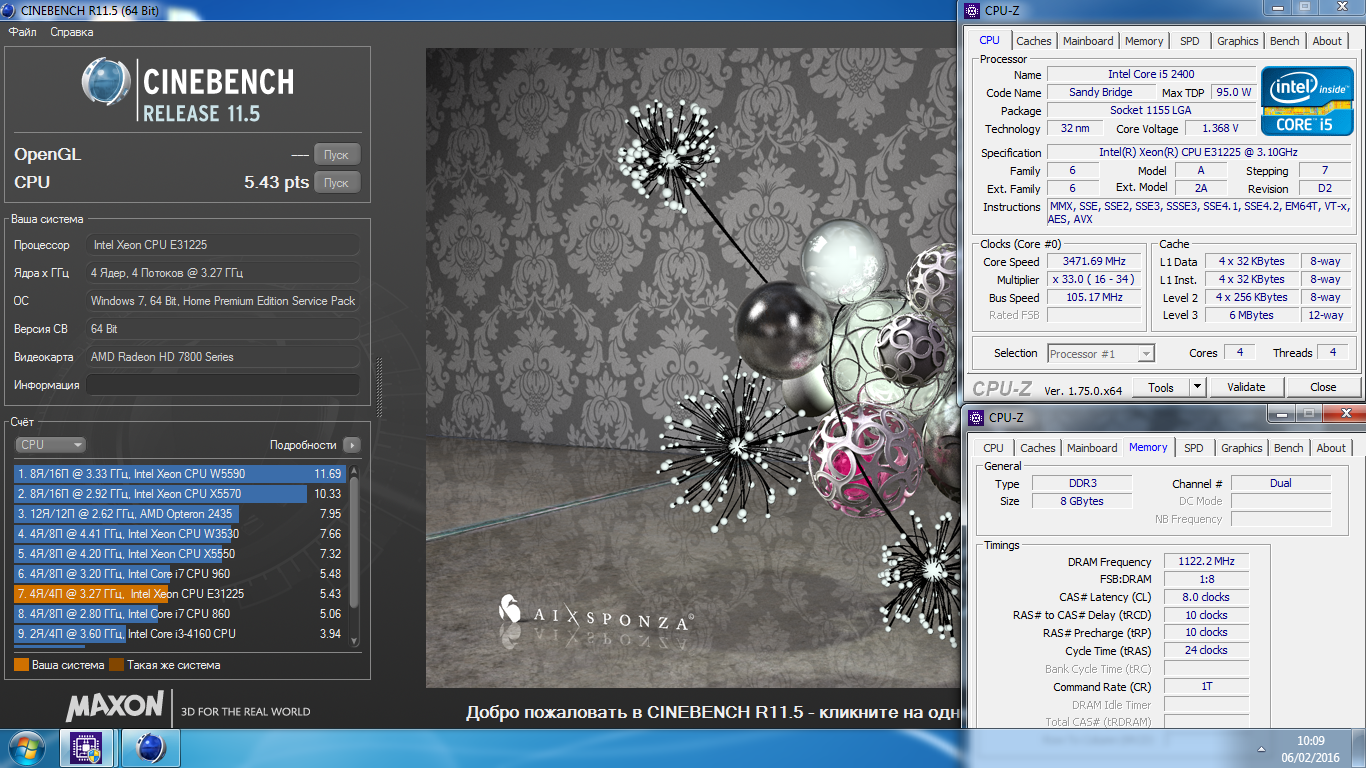Open Mainboard tab in lower CPU-Z window

pyautogui.click(x=1092, y=448)
